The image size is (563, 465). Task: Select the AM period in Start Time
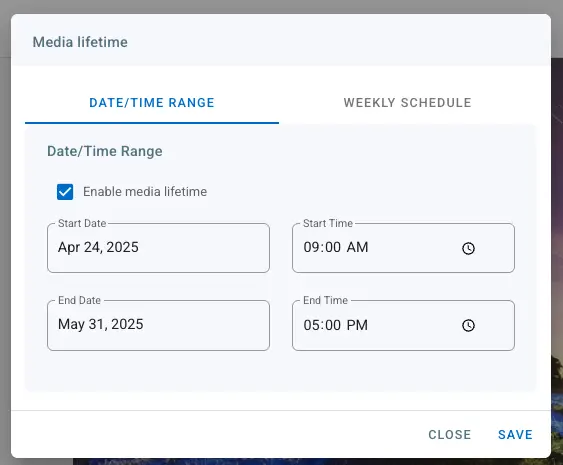click(x=358, y=247)
